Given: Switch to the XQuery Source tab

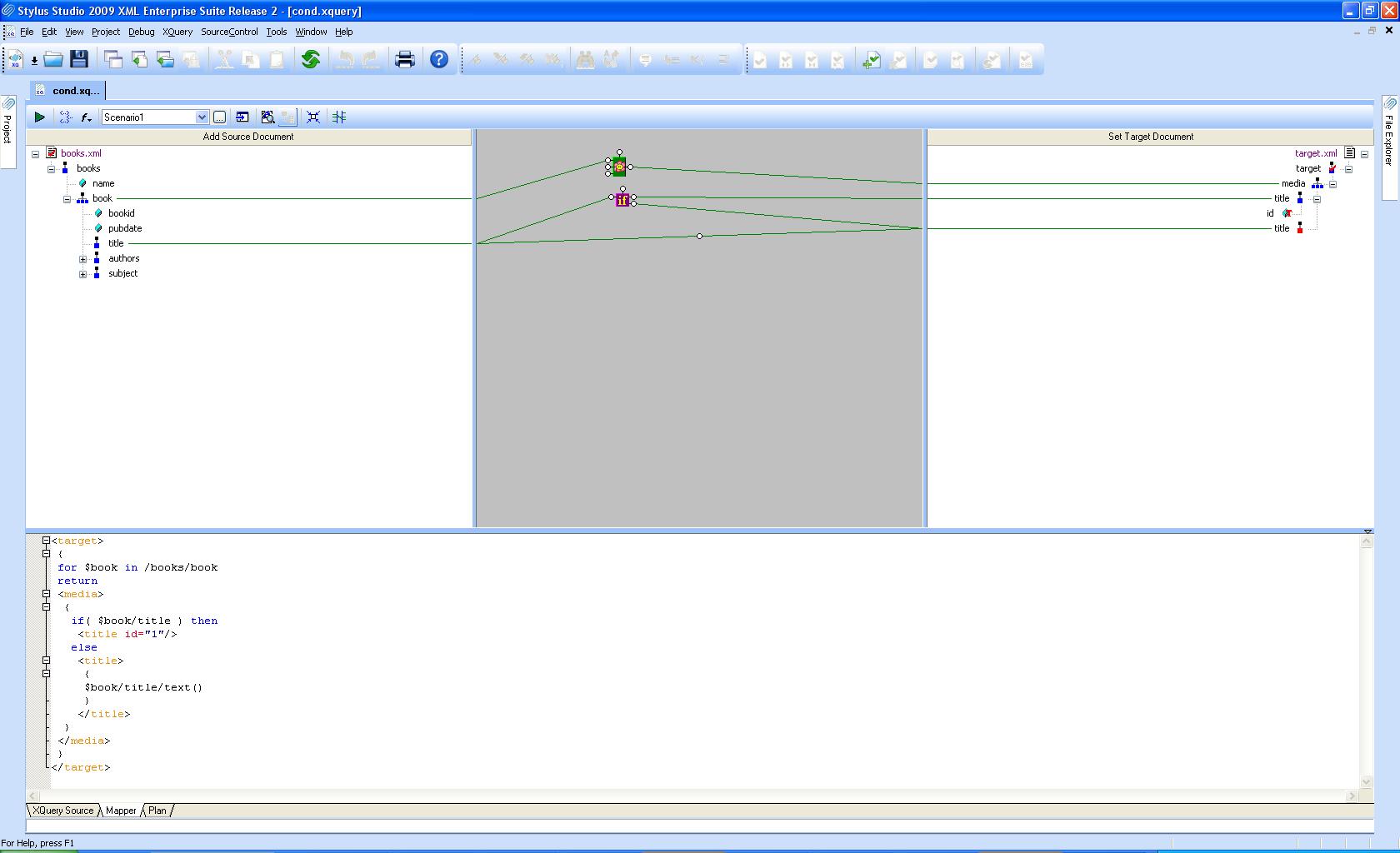Looking at the screenshot, I should [62, 811].
